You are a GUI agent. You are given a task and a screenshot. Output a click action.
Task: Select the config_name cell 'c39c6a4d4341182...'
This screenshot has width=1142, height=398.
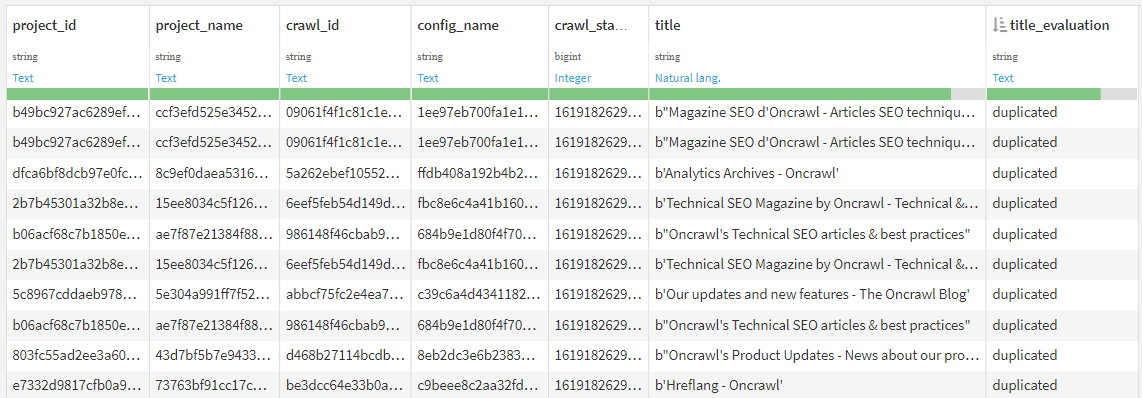[480, 293]
